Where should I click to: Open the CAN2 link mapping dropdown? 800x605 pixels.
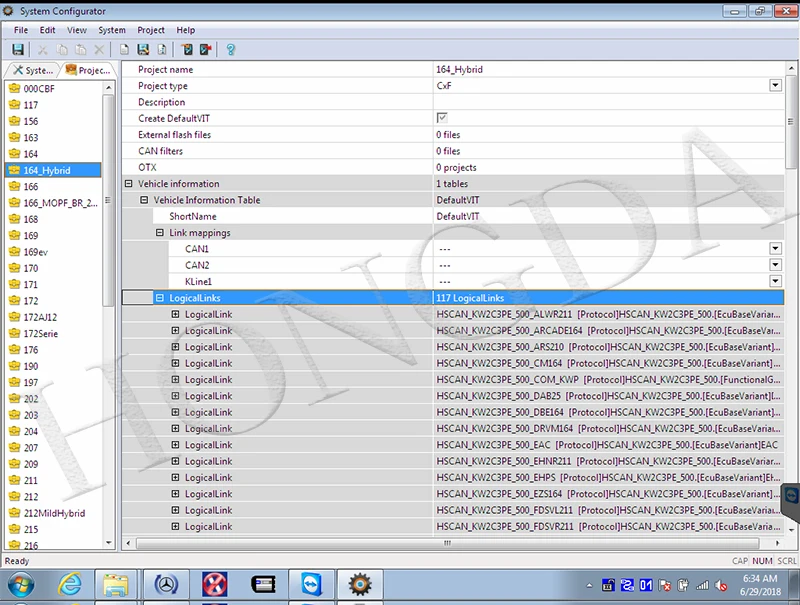click(x=776, y=265)
